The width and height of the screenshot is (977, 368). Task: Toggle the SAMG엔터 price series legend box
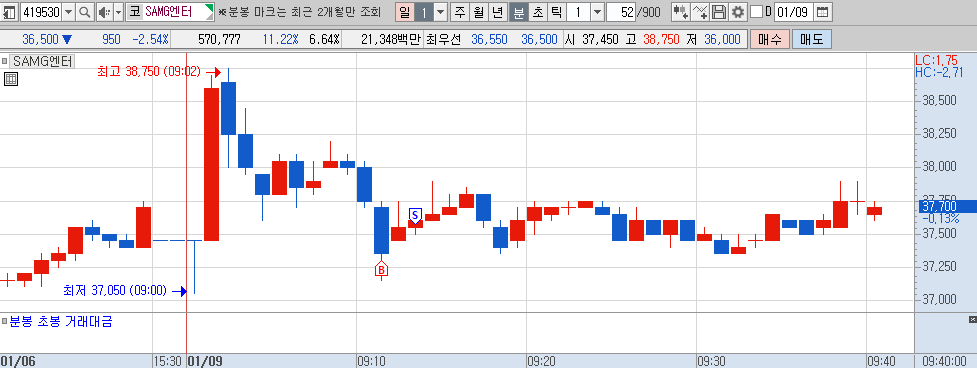click(4, 61)
